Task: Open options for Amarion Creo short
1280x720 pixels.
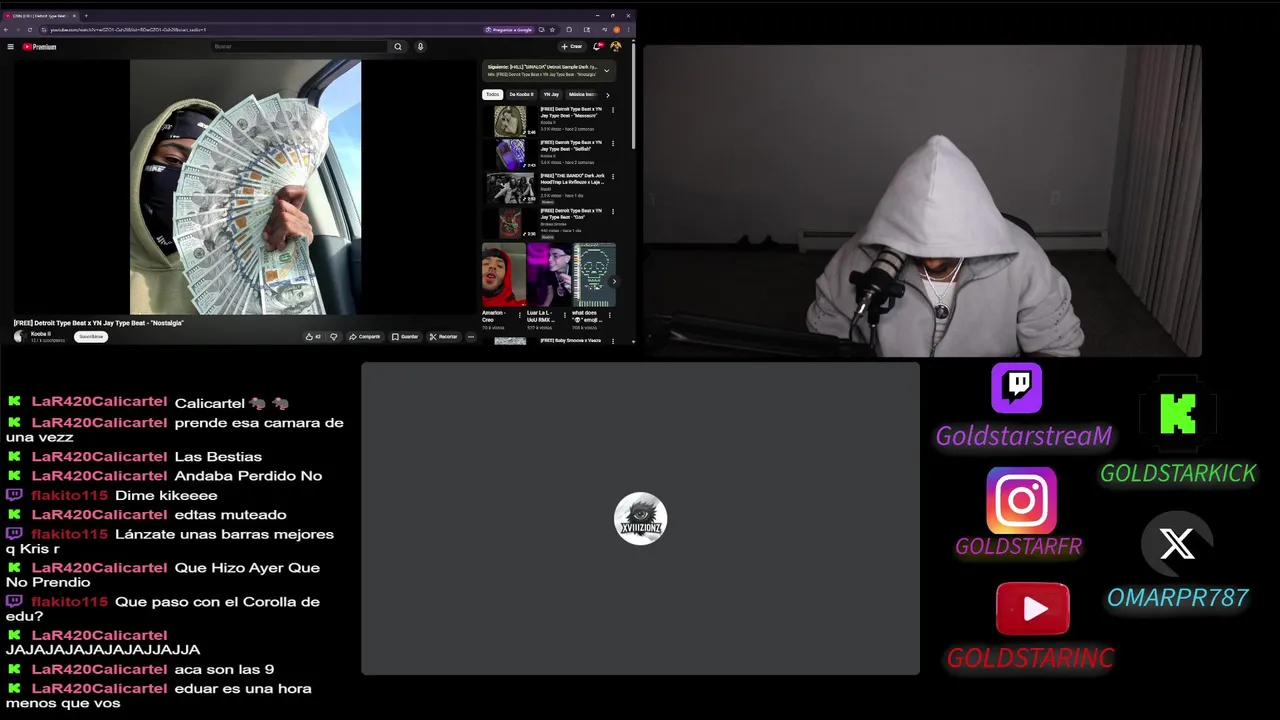Action: [521, 314]
